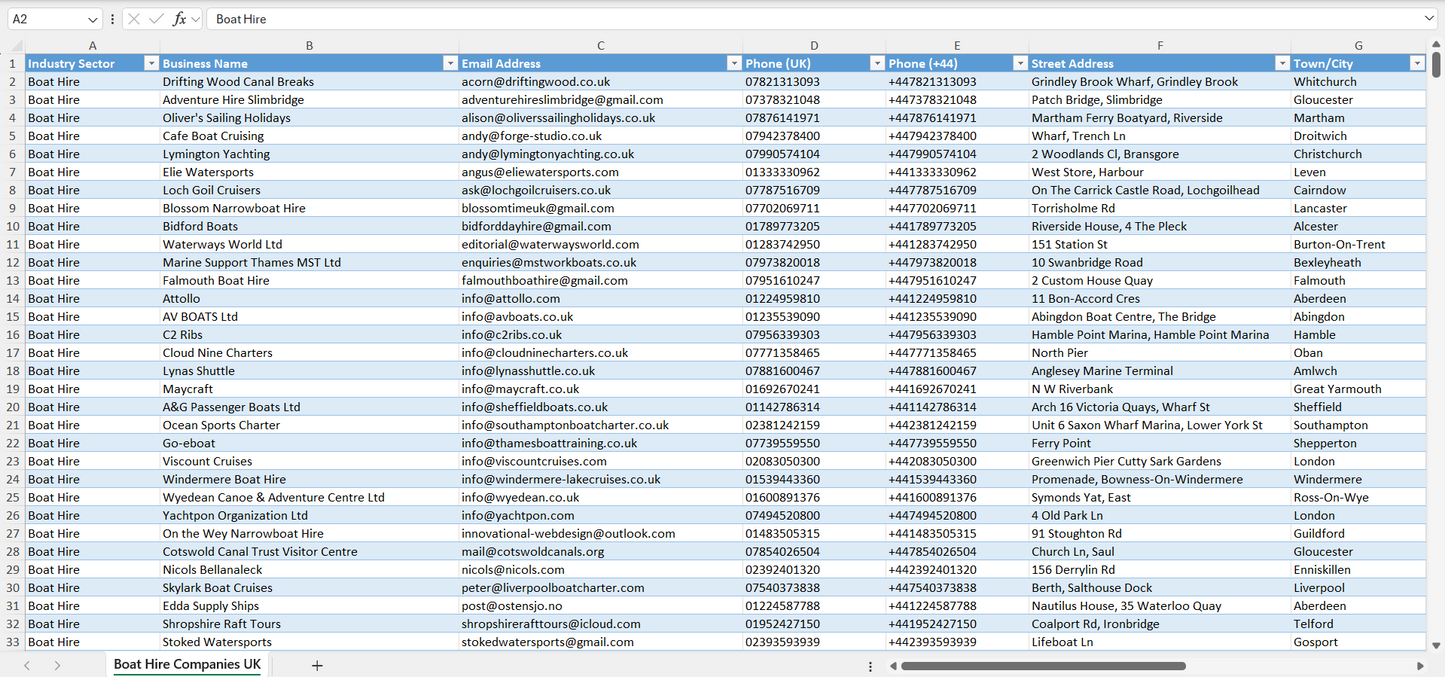Click email nicols@nicols.com
1445x677 pixels.
(601, 569)
